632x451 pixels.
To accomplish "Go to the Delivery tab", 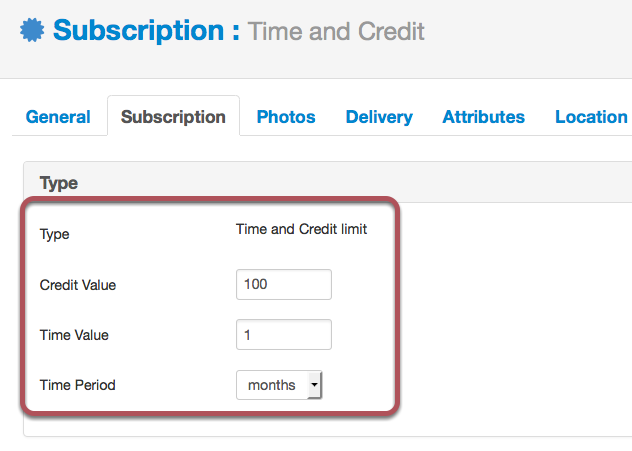I will 379,117.
